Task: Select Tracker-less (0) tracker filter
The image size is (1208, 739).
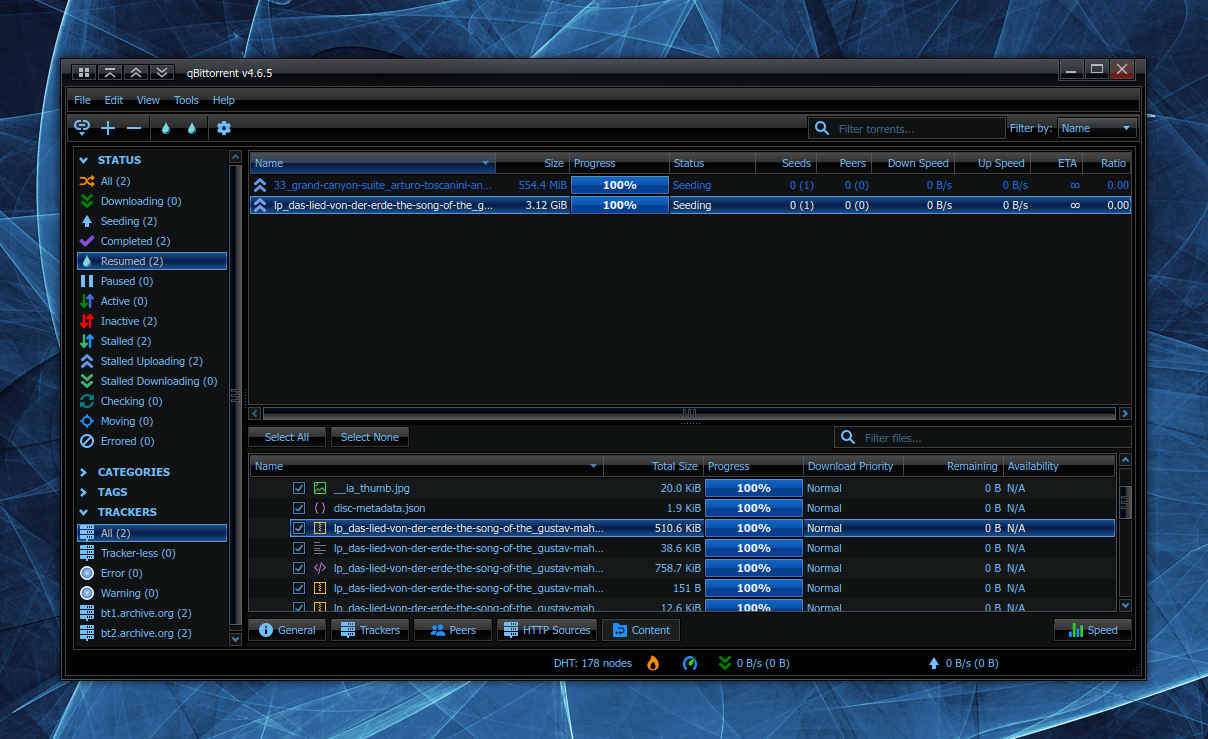Action: 152,553
